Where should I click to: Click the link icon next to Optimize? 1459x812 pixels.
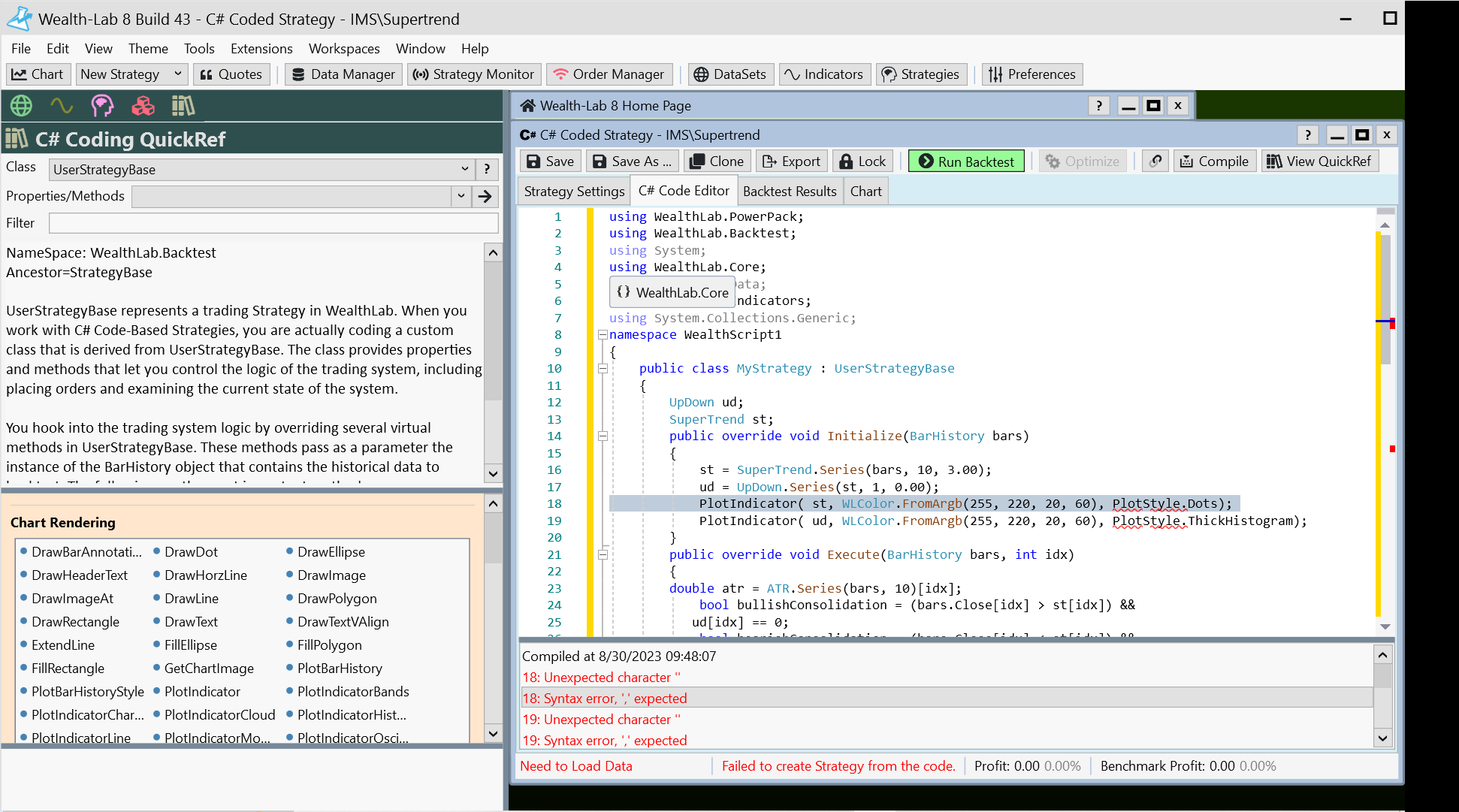pyautogui.click(x=1155, y=161)
